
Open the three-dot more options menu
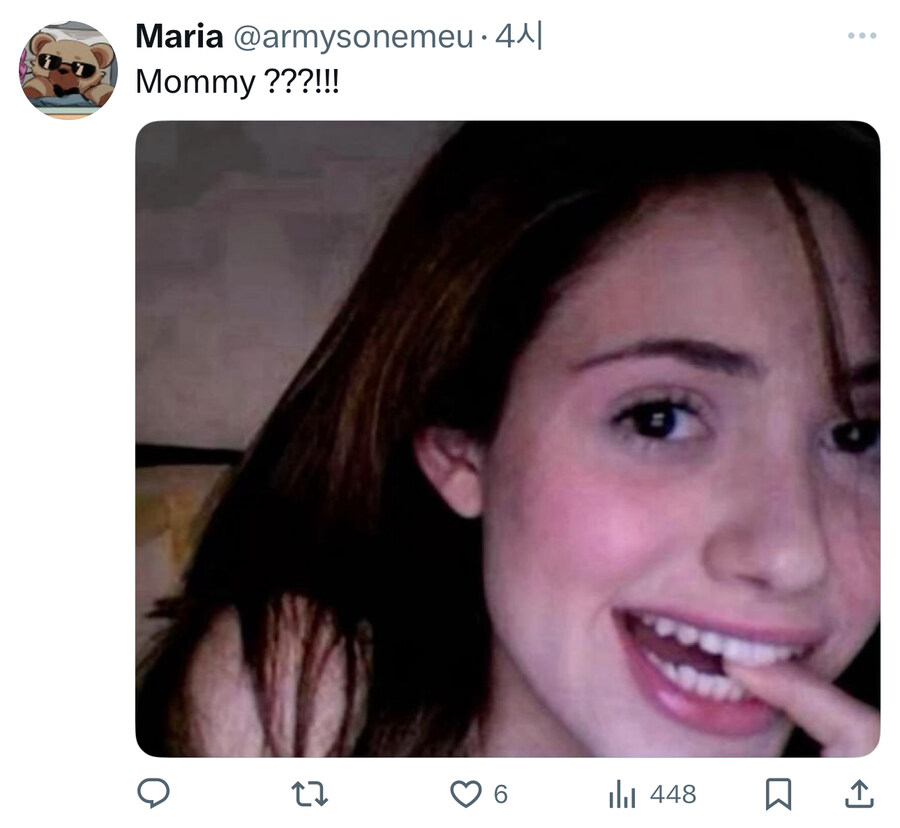click(x=862, y=36)
